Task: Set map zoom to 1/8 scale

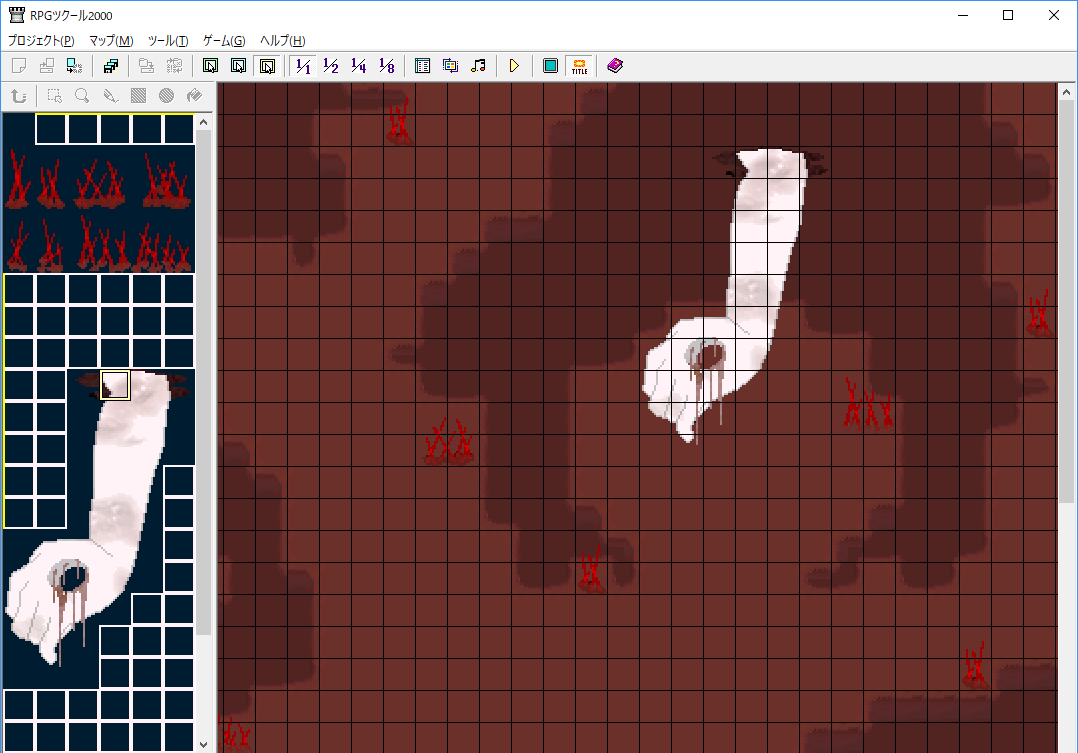Action: (387, 66)
